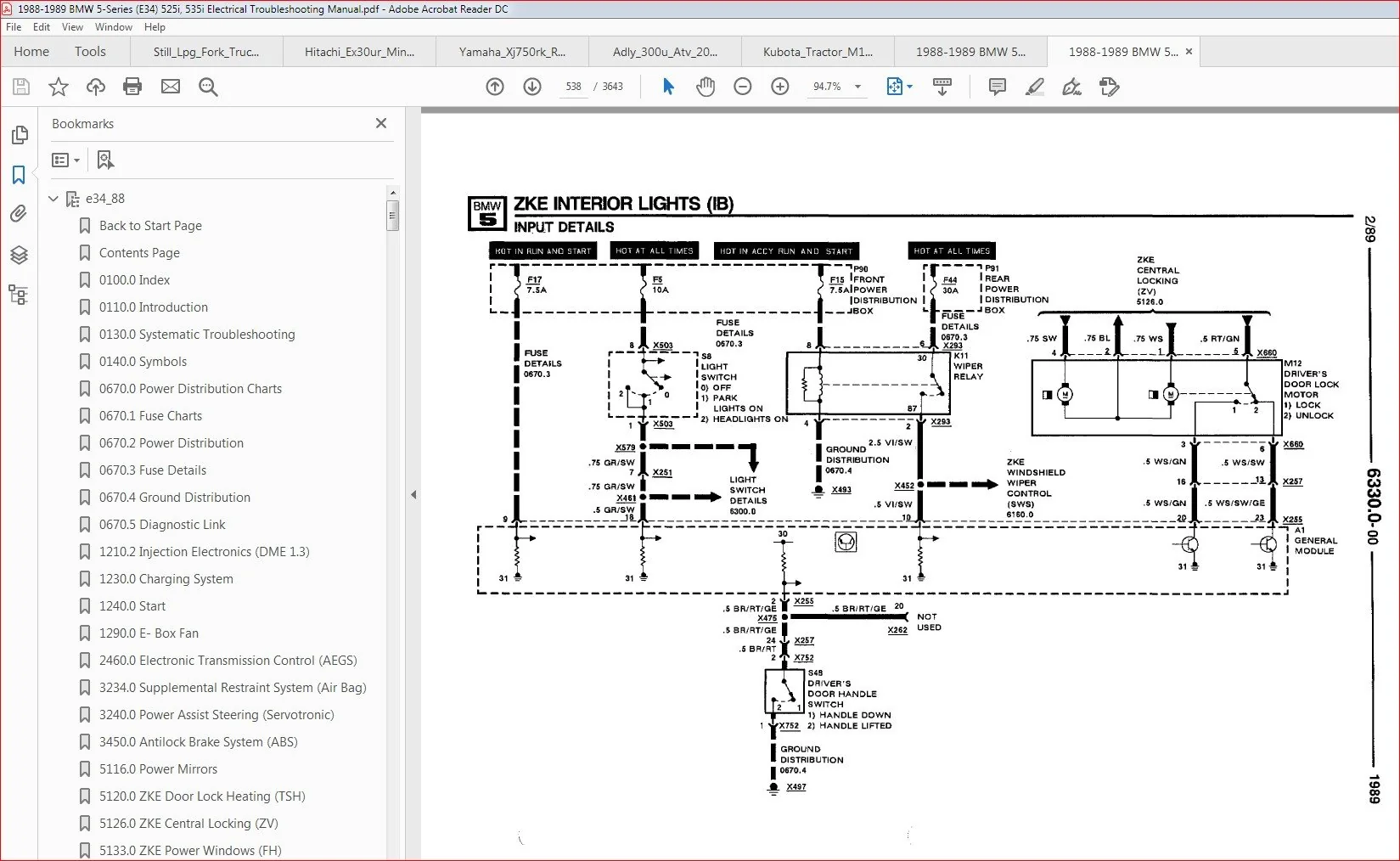Activate the hand pan tool
Screen dimensions: 1400x861
(706, 87)
